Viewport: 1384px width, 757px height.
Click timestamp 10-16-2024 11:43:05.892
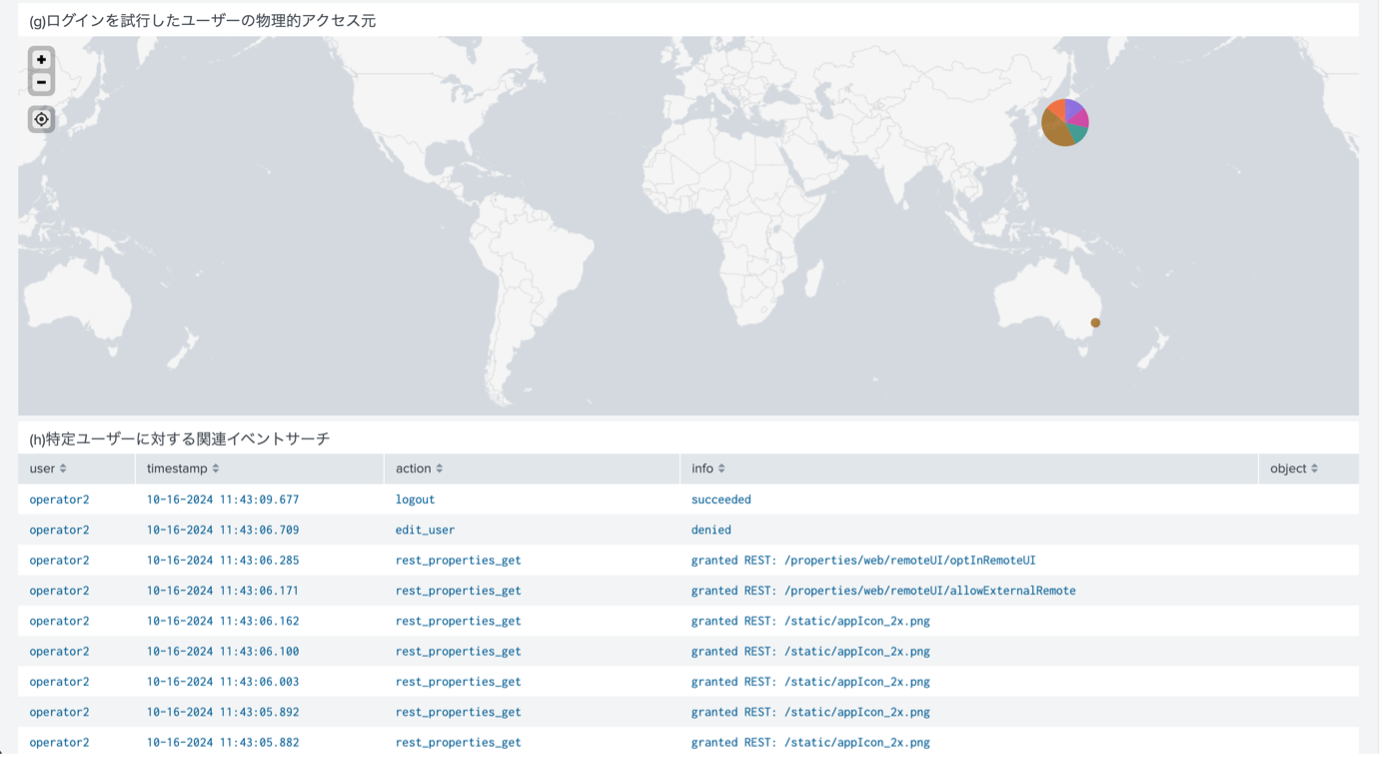click(223, 712)
